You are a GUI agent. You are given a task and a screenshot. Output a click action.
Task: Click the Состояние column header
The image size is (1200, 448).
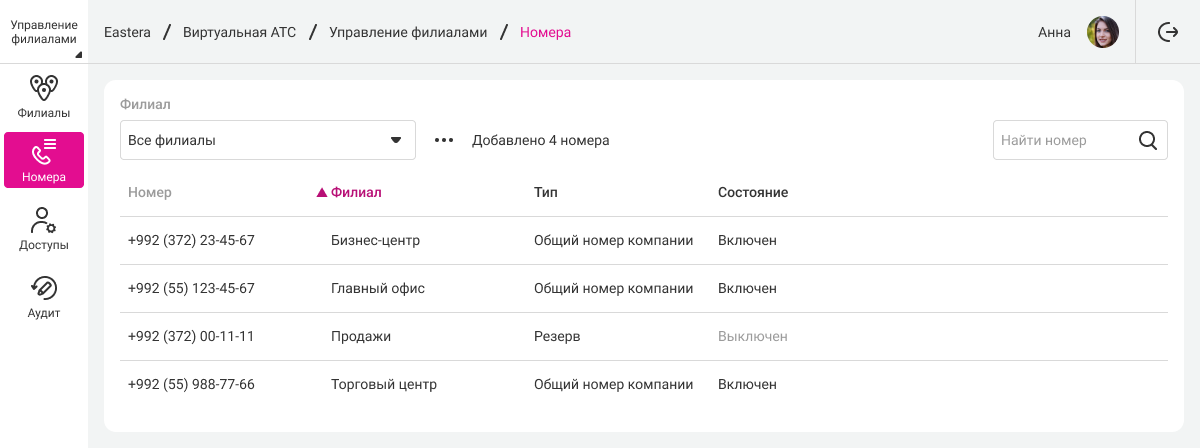752,192
